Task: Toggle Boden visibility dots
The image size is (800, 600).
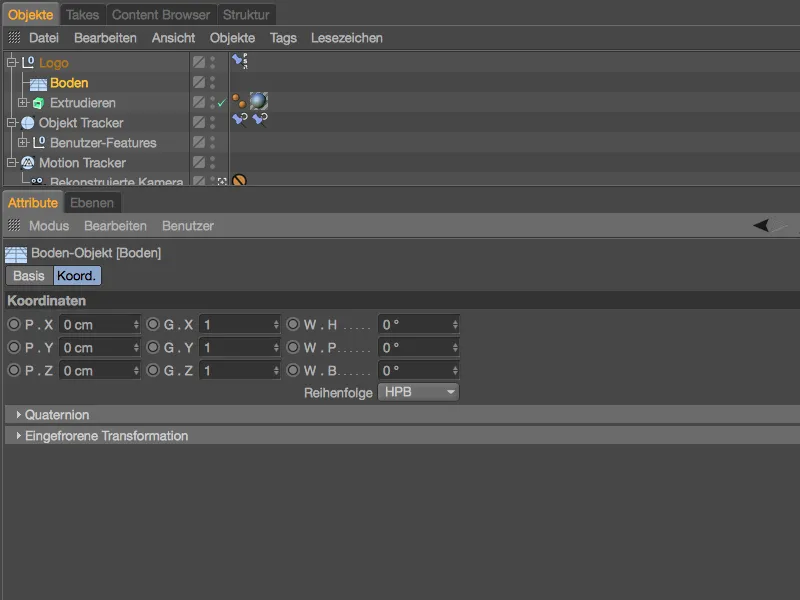Action: (213, 82)
